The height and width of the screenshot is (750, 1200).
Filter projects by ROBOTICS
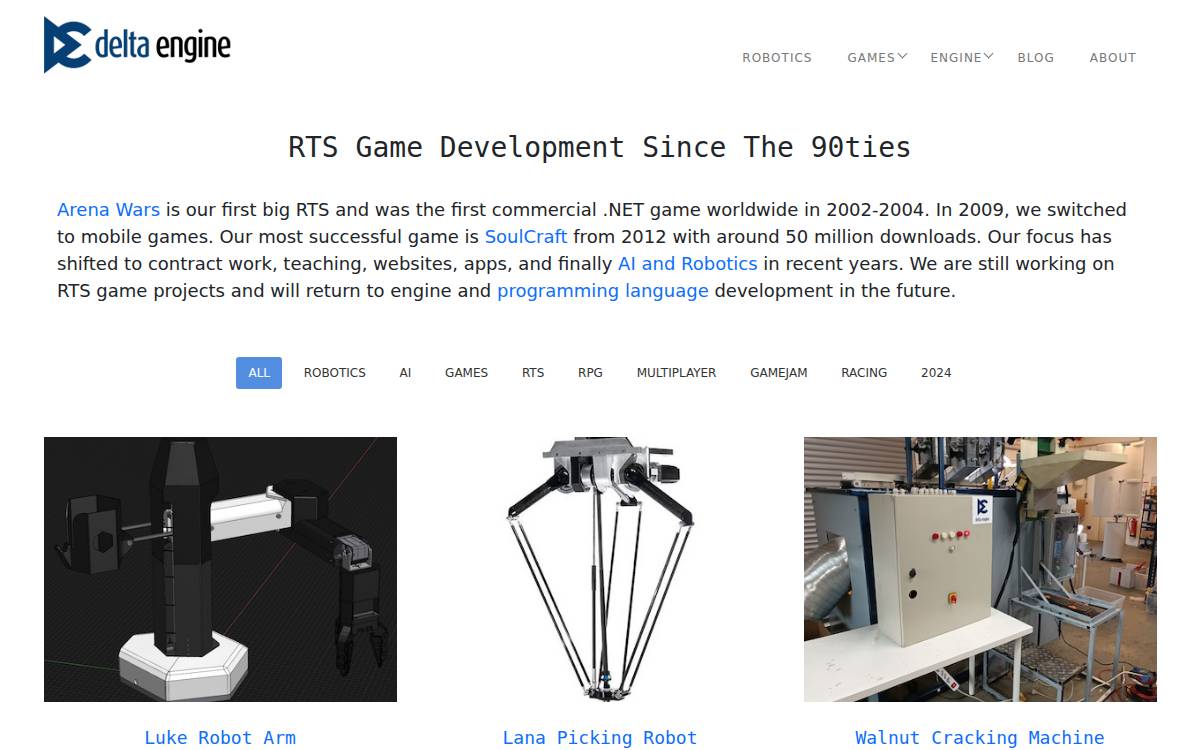[335, 373]
